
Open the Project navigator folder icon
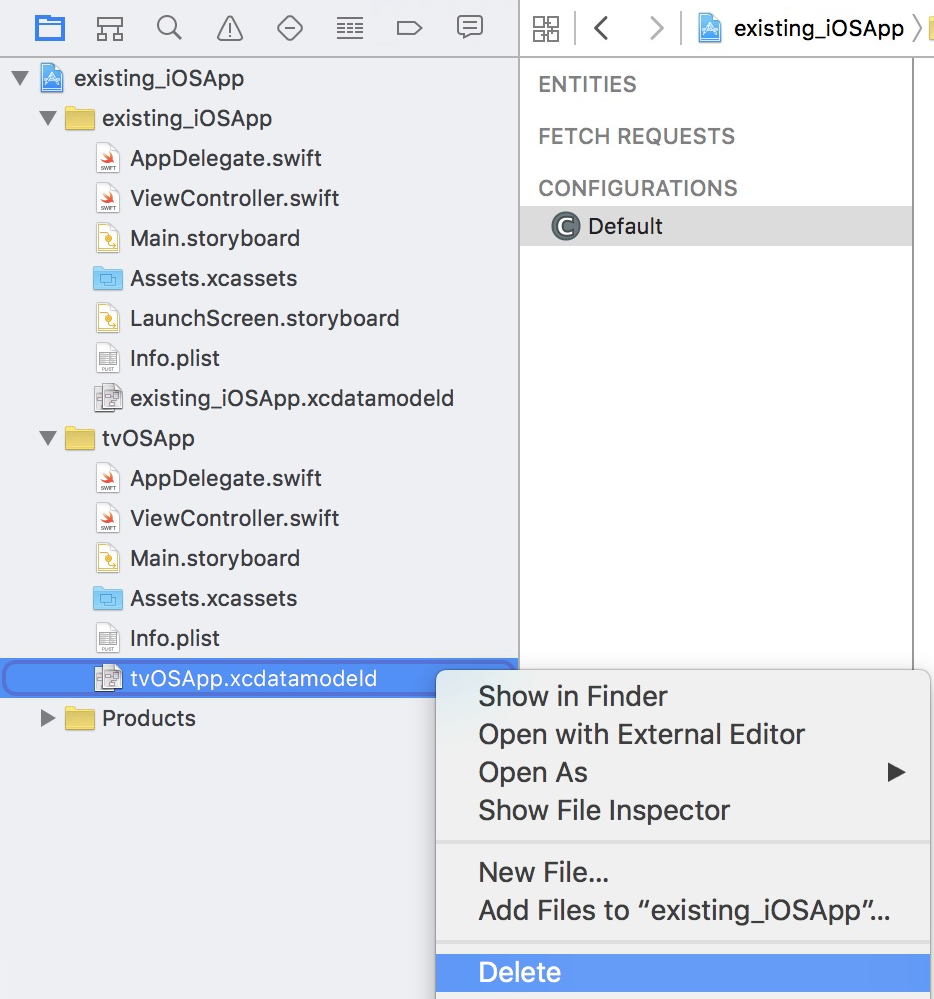pos(50,29)
